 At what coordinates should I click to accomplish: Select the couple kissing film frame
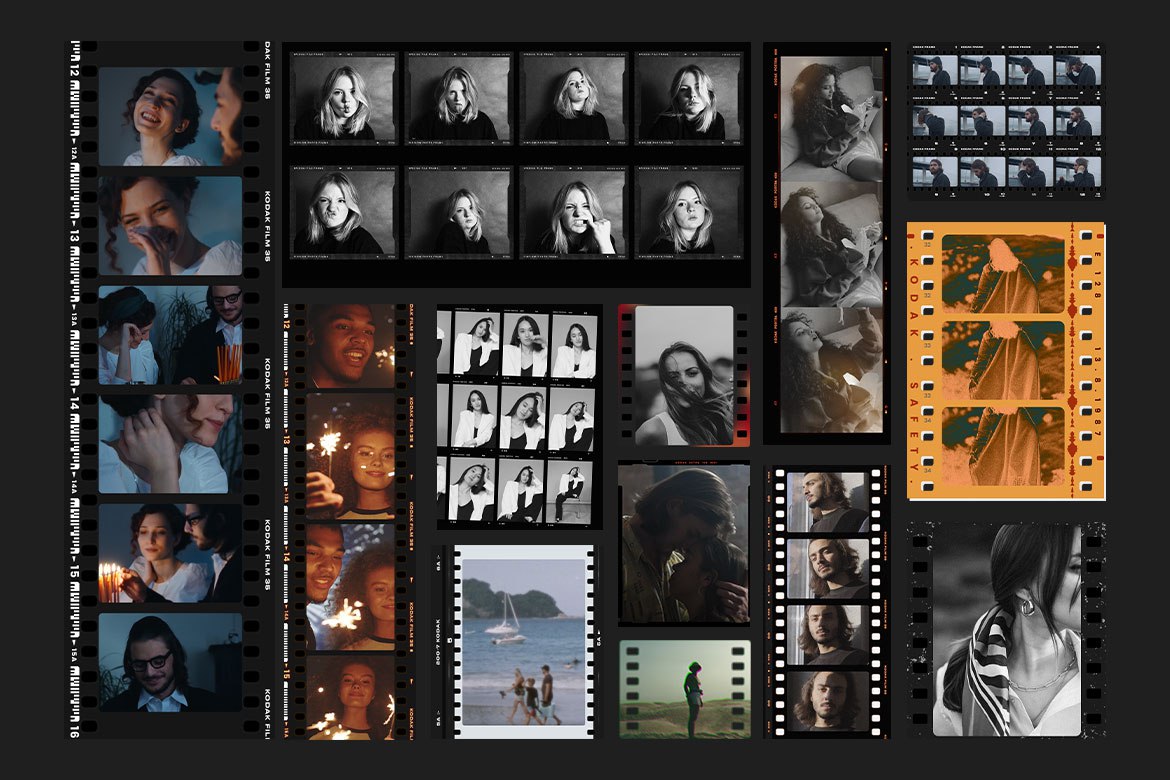(683, 543)
